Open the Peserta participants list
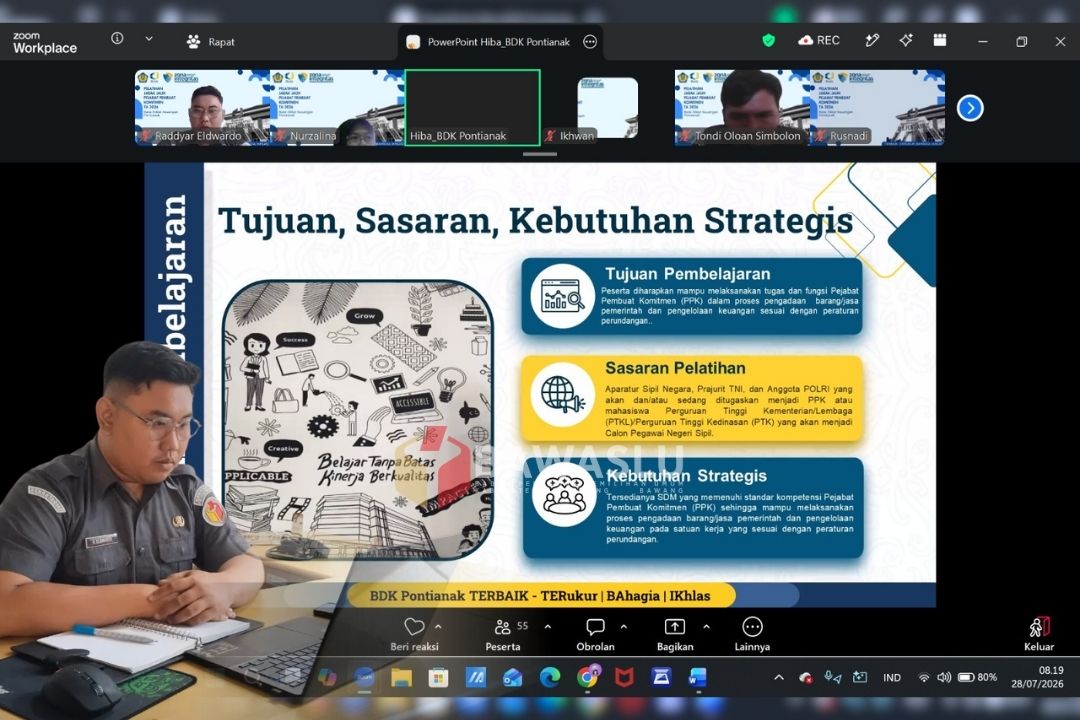 tap(503, 626)
